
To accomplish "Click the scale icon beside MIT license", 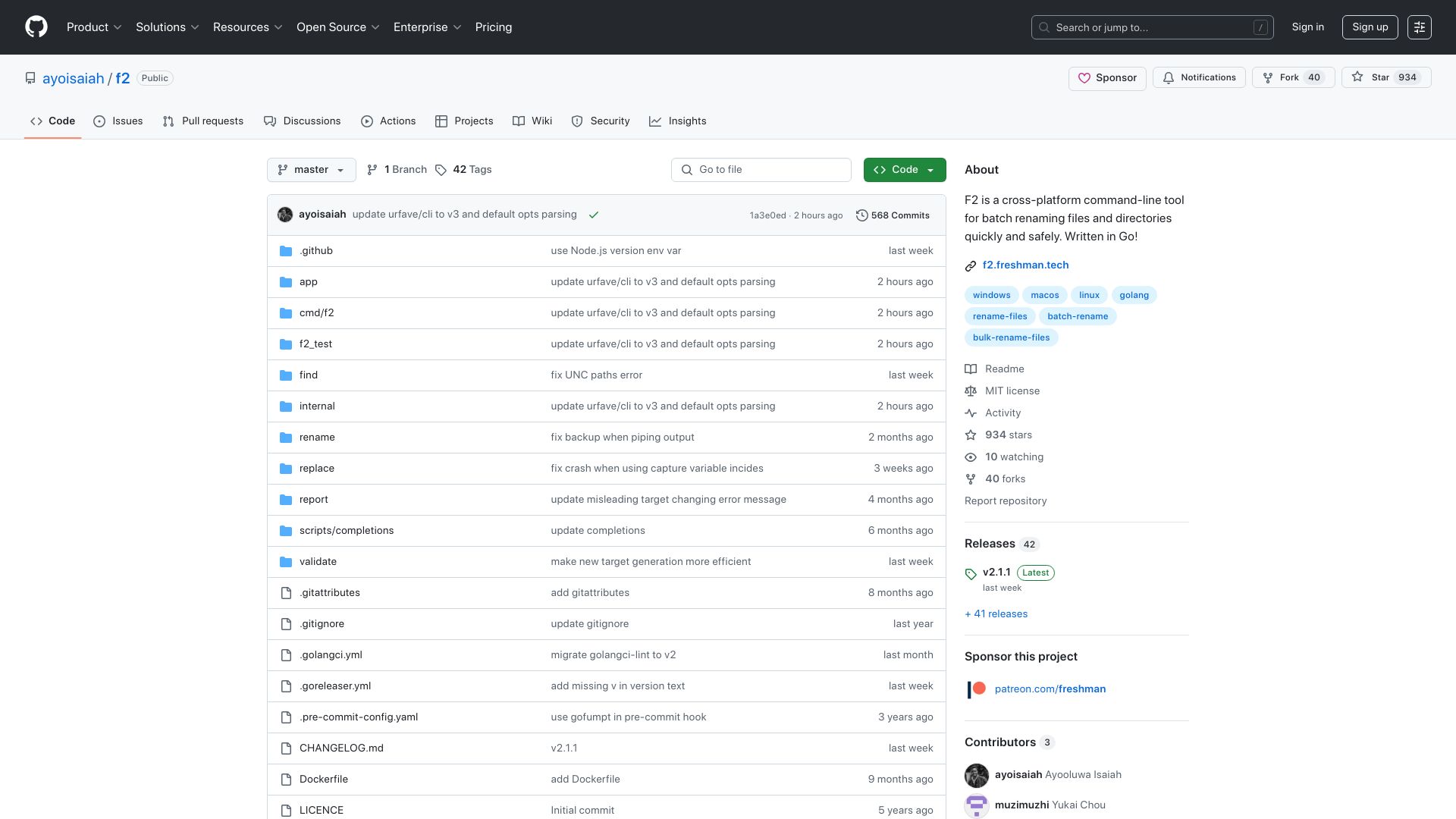I will coord(971,391).
